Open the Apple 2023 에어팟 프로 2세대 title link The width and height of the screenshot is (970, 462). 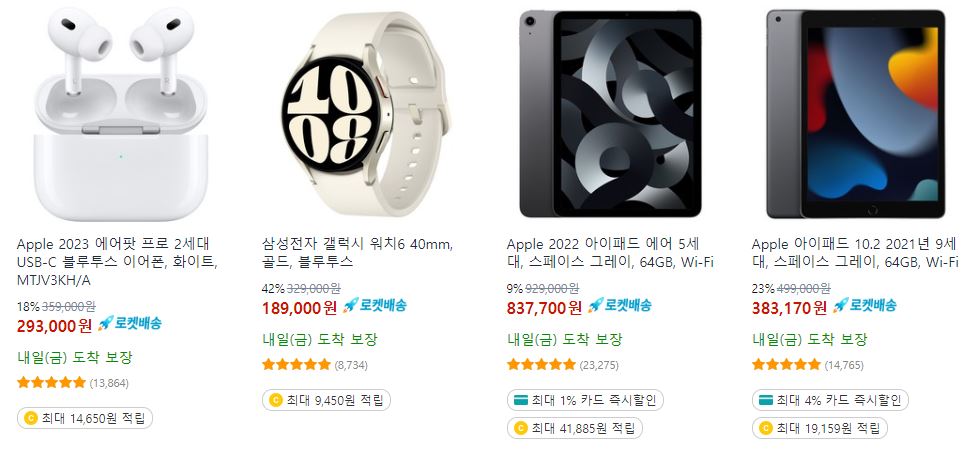click(x=117, y=262)
